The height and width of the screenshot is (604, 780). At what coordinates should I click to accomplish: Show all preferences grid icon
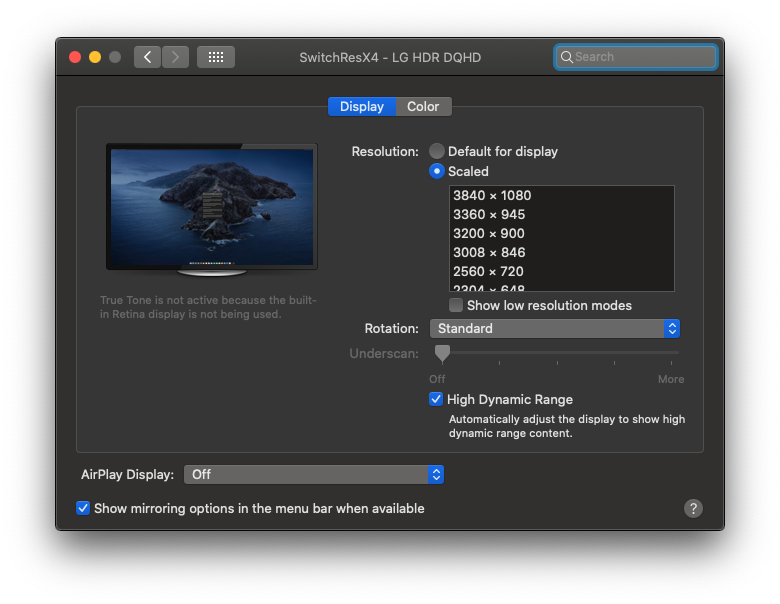click(216, 57)
